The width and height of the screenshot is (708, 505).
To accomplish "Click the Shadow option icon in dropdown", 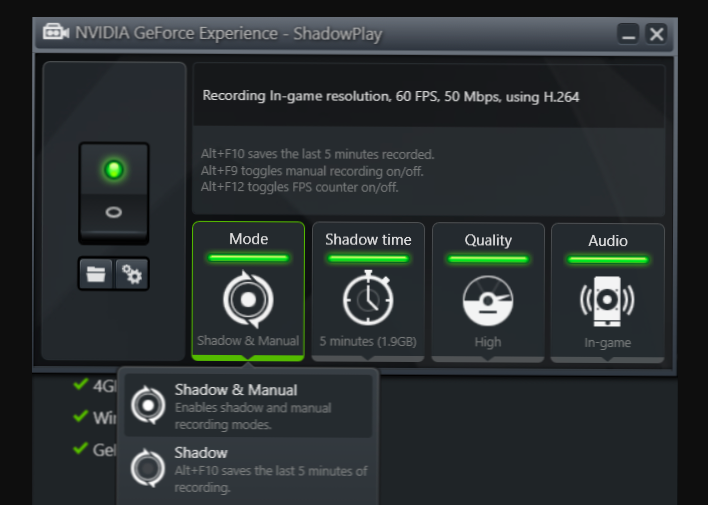I will (148, 468).
